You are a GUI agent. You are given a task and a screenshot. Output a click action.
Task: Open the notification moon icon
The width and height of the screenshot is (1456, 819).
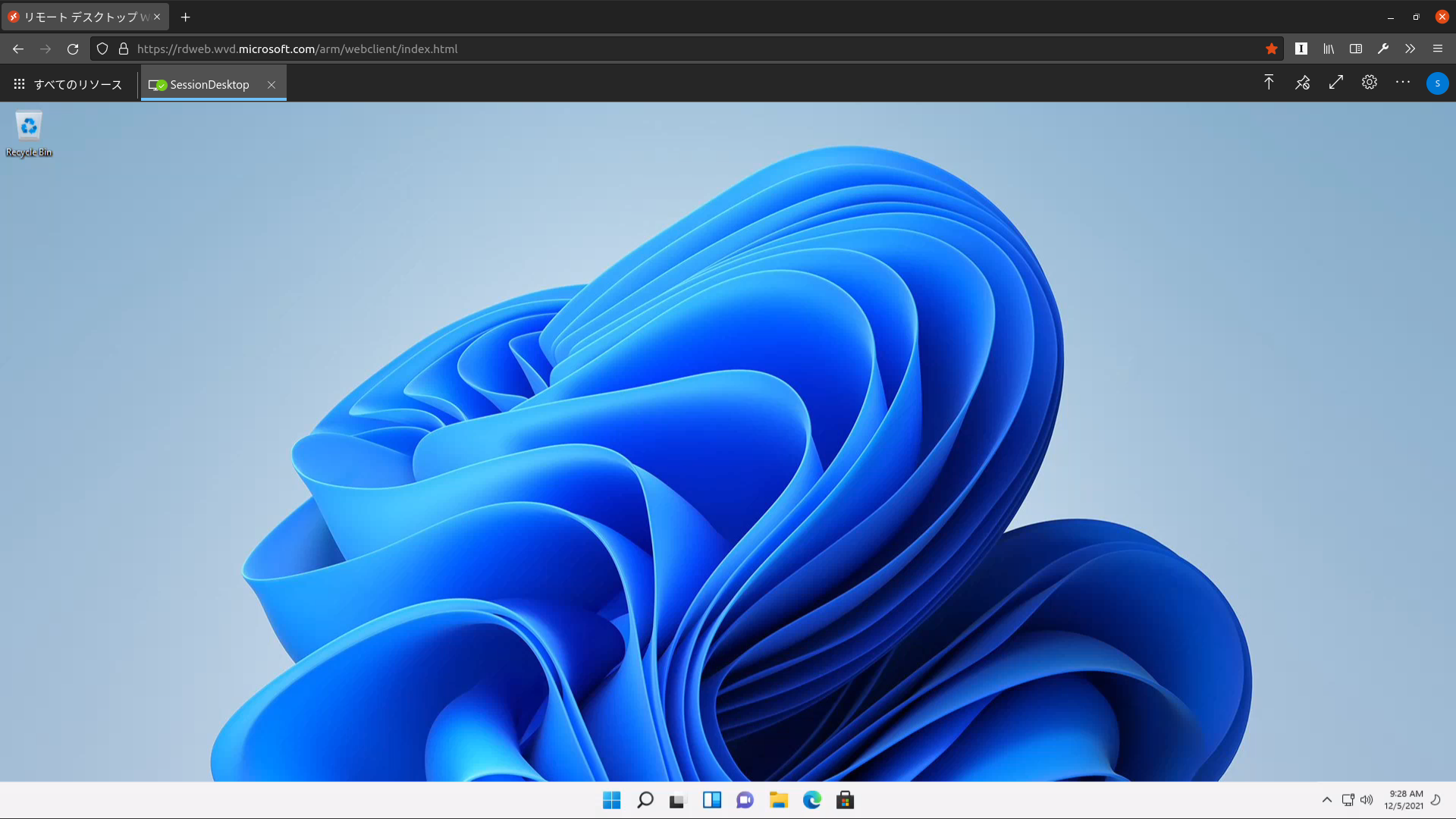pyautogui.click(x=1436, y=799)
